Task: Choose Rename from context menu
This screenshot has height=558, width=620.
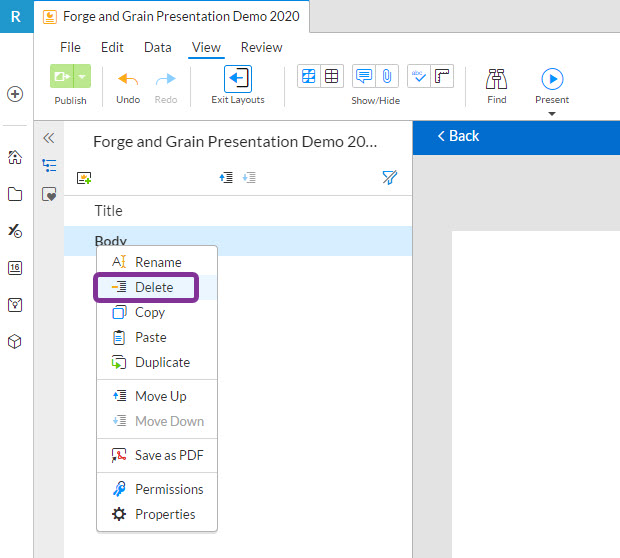Action: coord(157,262)
